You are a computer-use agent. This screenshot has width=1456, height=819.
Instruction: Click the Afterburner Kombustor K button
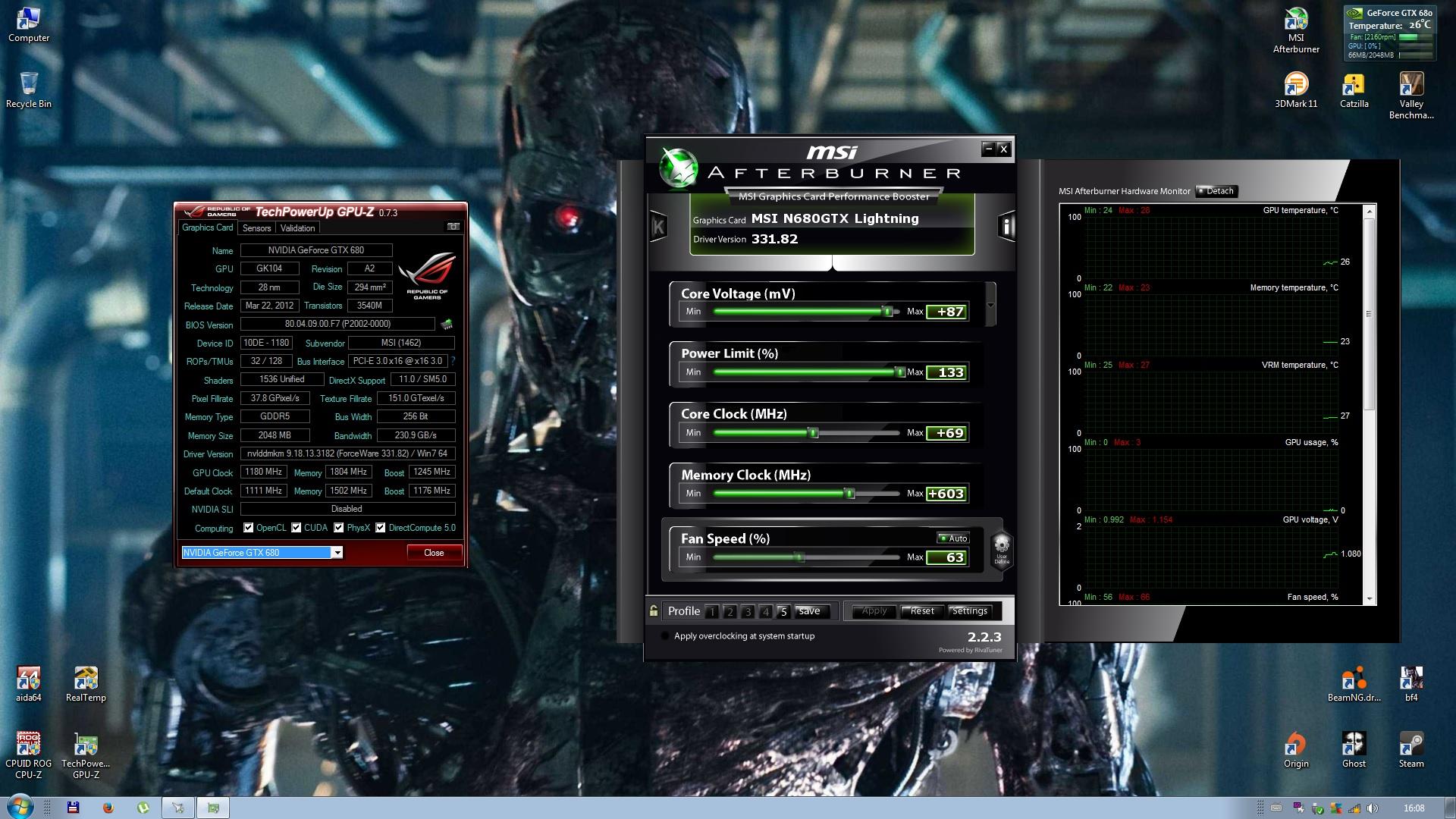(658, 226)
